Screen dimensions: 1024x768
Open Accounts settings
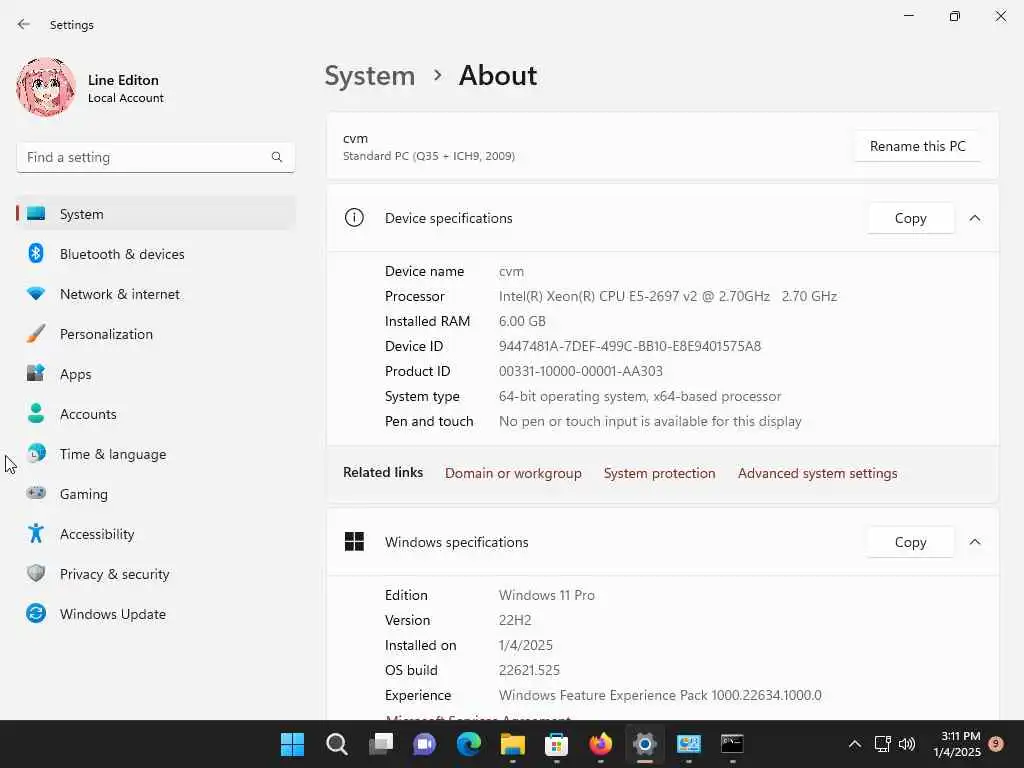click(x=155, y=414)
